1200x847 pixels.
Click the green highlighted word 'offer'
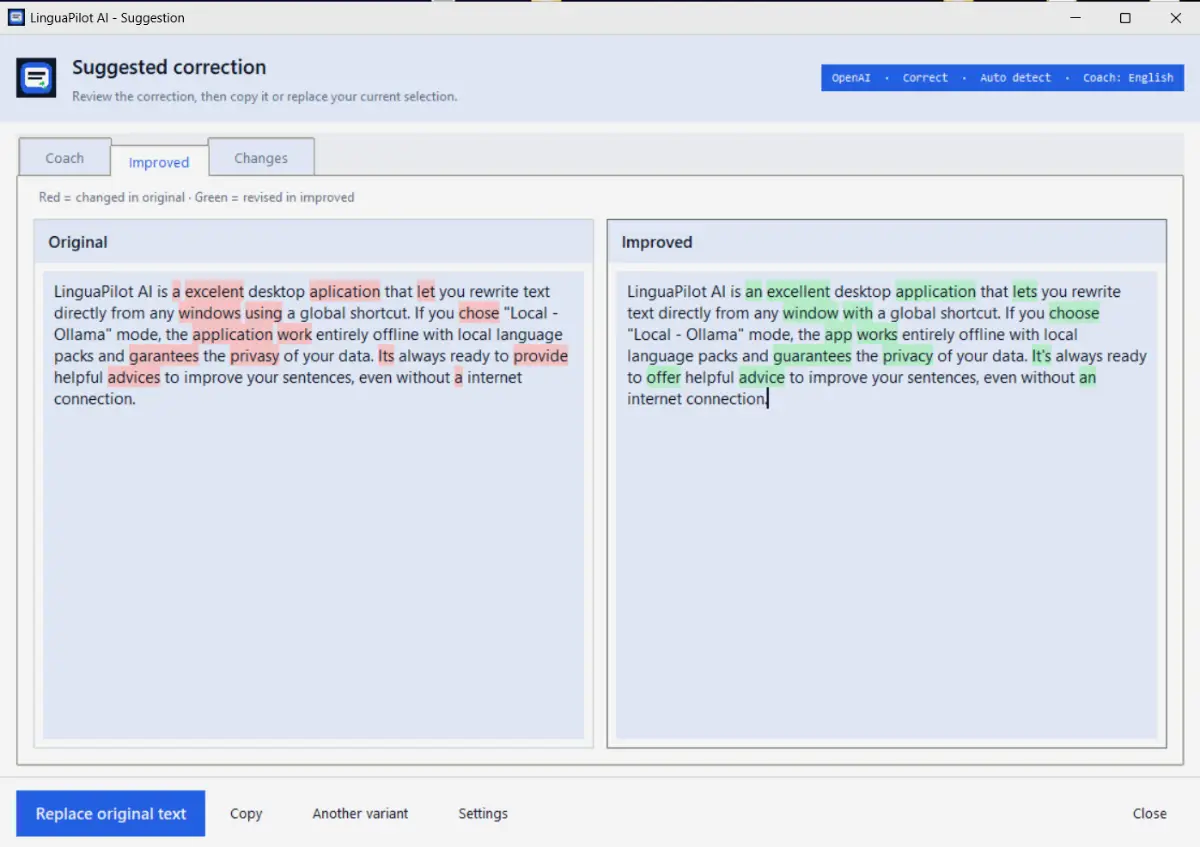pyautogui.click(x=664, y=377)
